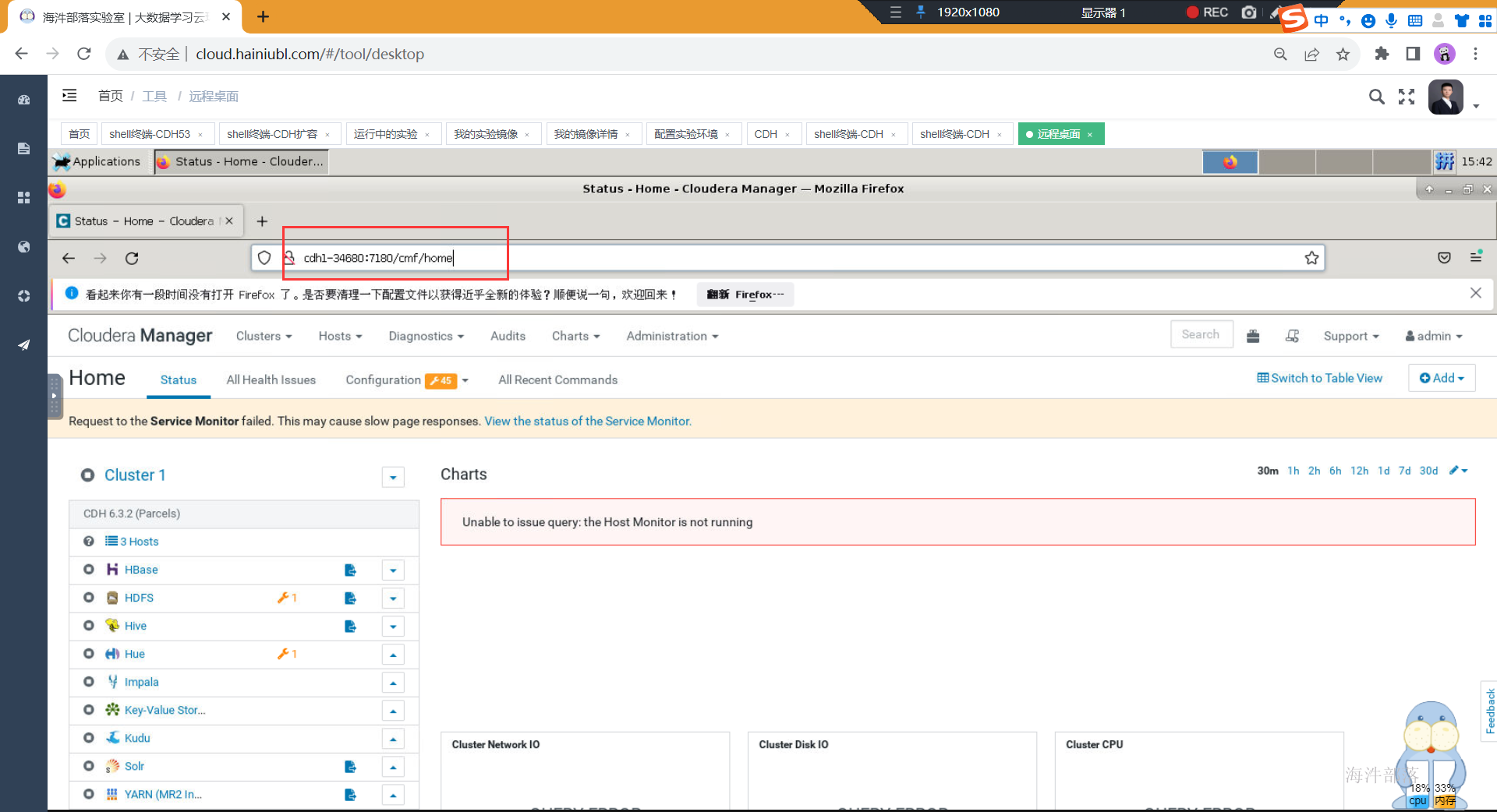Go back in the inner Firefox

(x=69, y=258)
